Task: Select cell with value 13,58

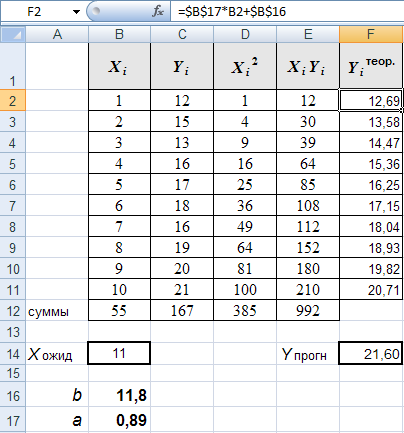Action: [x=371, y=122]
